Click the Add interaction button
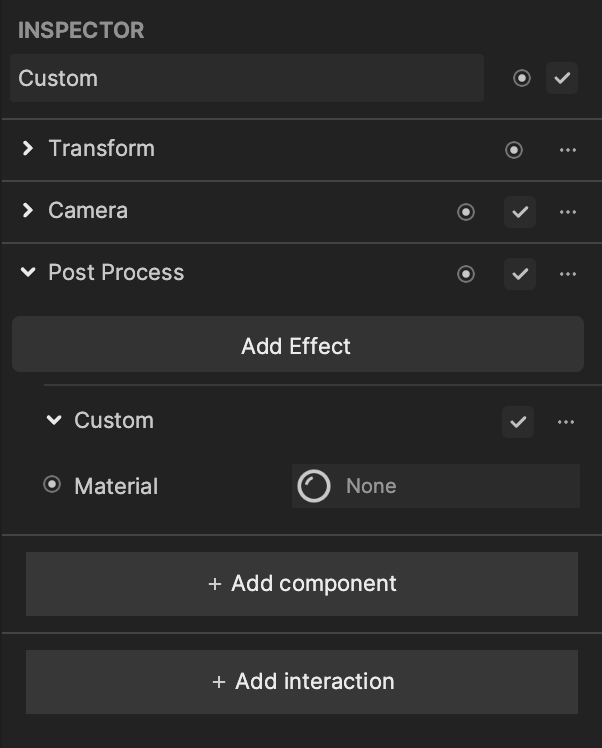602x748 pixels. click(302, 682)
